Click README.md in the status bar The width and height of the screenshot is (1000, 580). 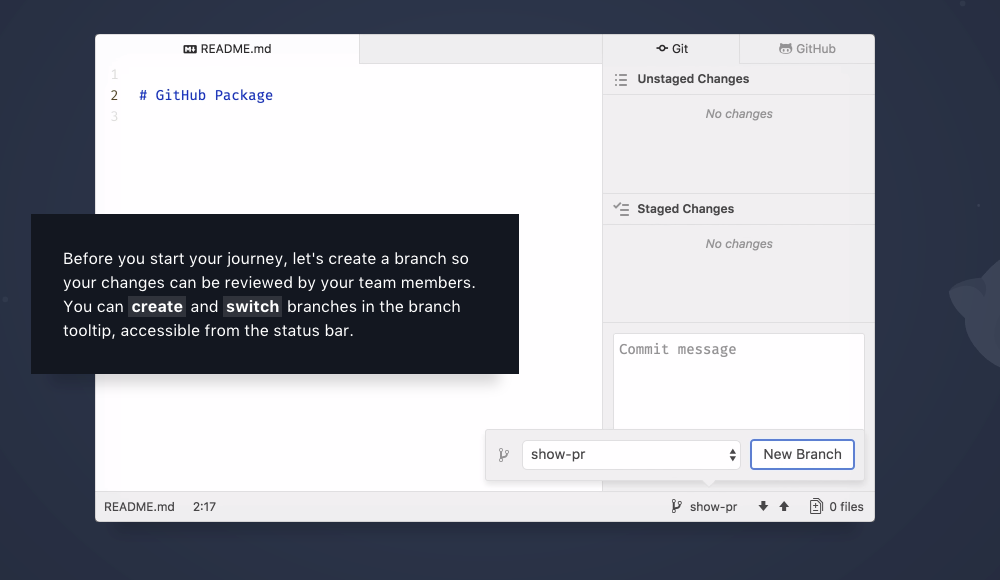(x=139, y=507)
